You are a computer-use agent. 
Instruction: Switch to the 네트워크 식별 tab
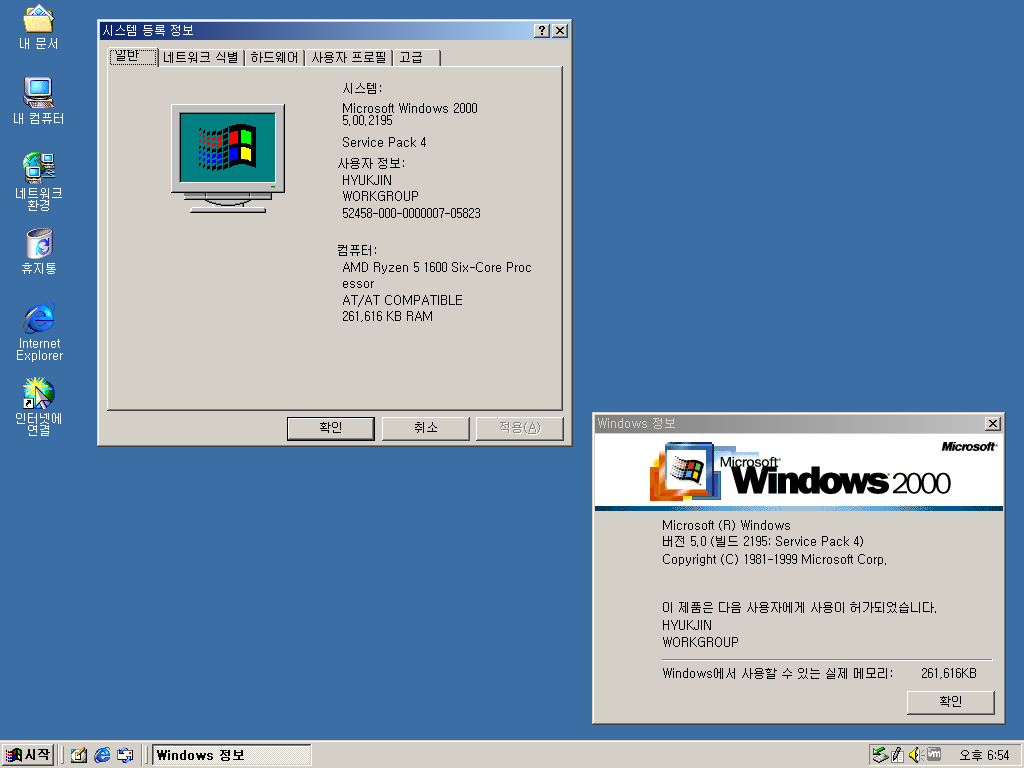pos(200,57)
